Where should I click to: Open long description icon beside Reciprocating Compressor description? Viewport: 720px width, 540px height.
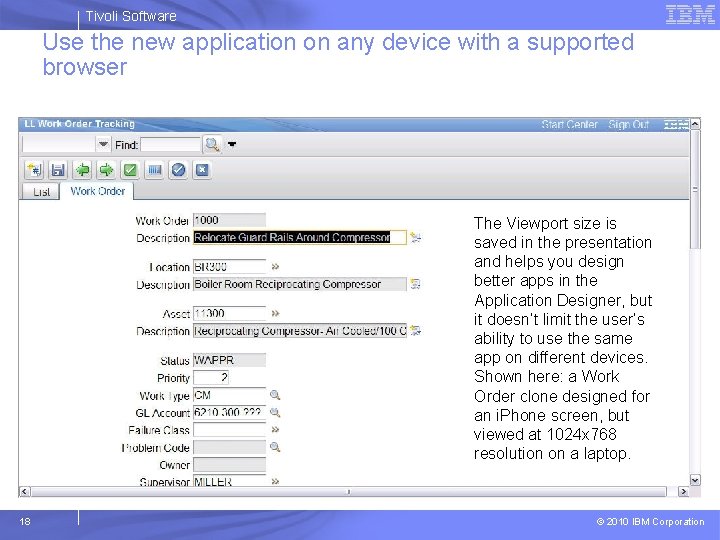tap(416, 330)
